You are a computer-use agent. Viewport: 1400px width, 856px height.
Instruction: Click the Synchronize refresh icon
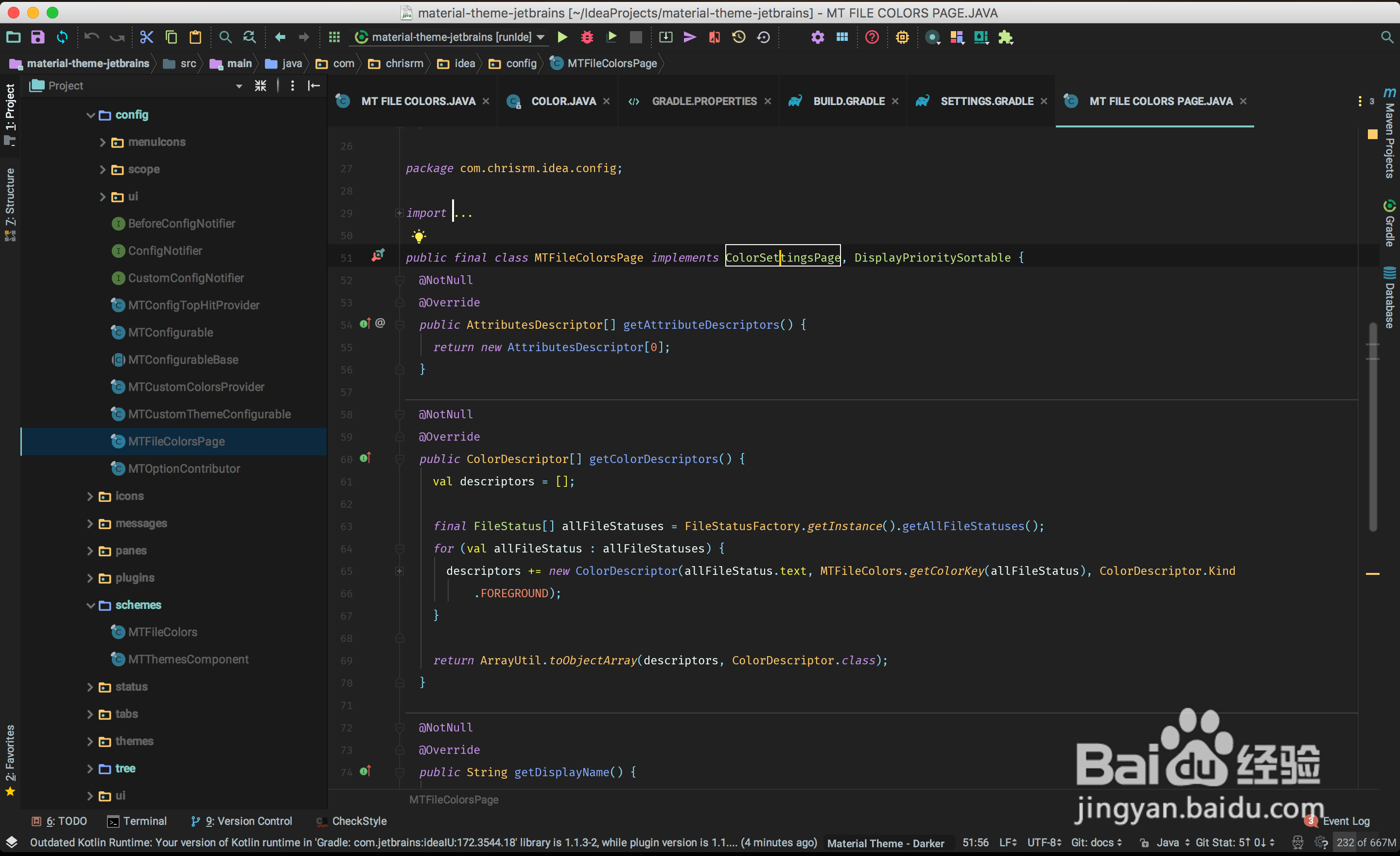click(62, 37)
